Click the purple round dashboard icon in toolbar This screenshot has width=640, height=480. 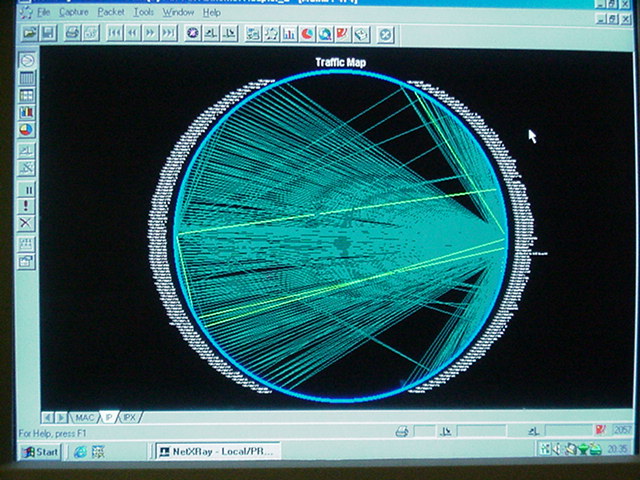pyautogui.click(x=193, y=33)
